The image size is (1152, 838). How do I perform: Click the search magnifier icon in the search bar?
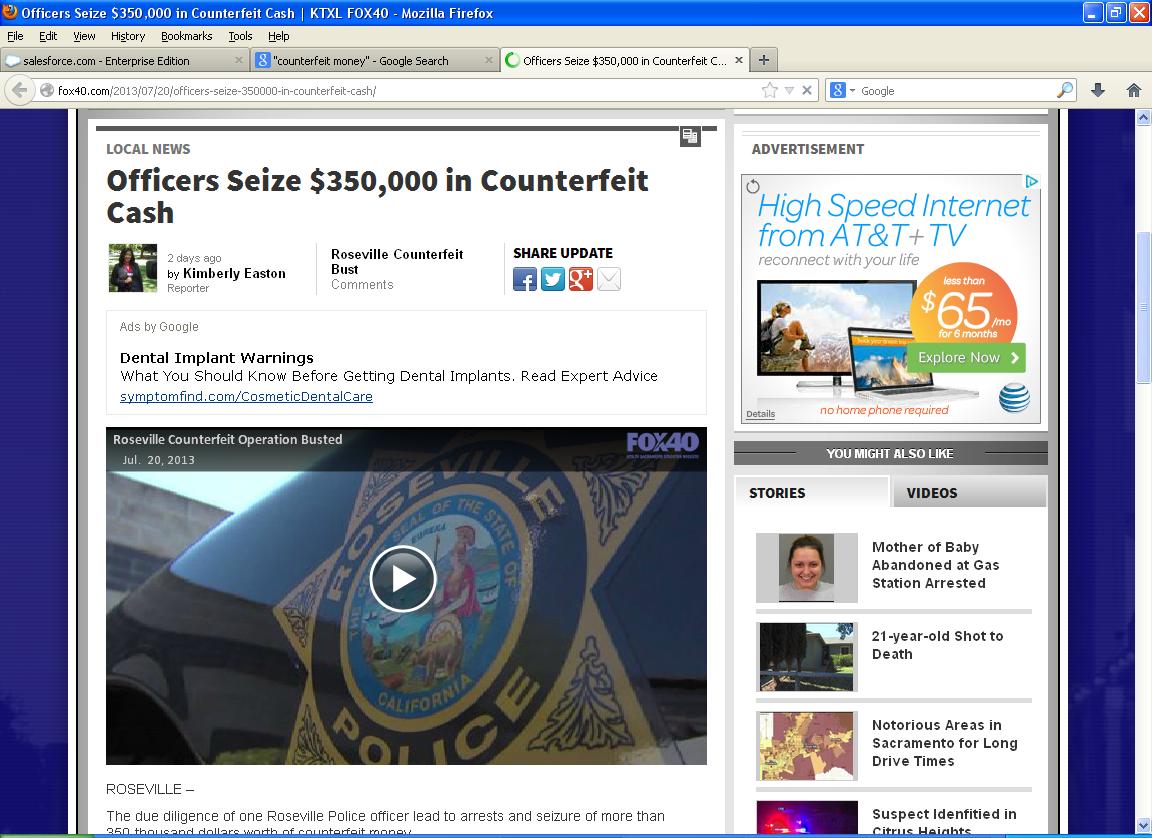(1064, 90)
